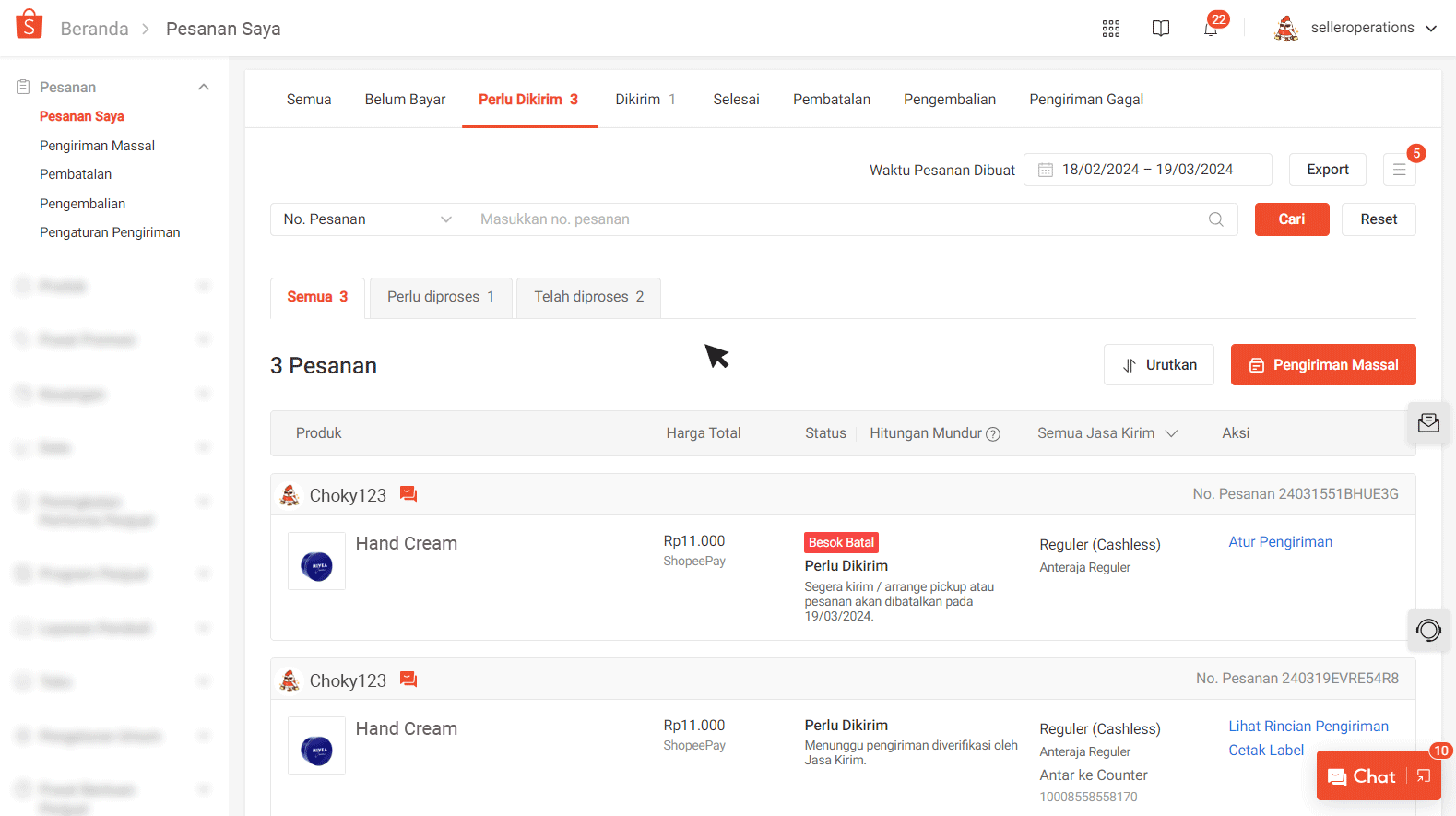This screenshot has height=816, width=1456.
Task: Open Pengiriman Massal in the sidebar
Action: click(x=97, y=146)
